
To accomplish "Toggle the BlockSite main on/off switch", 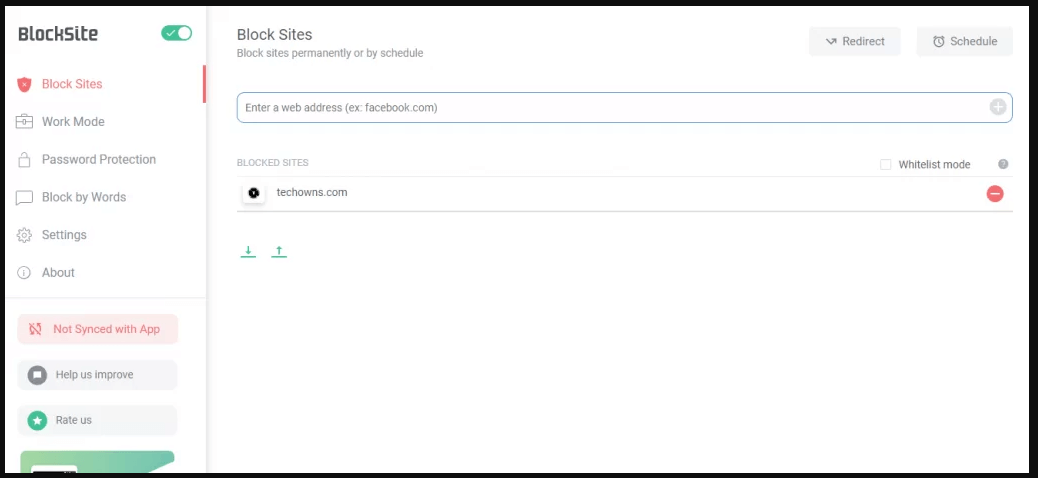I will (176, 33).
